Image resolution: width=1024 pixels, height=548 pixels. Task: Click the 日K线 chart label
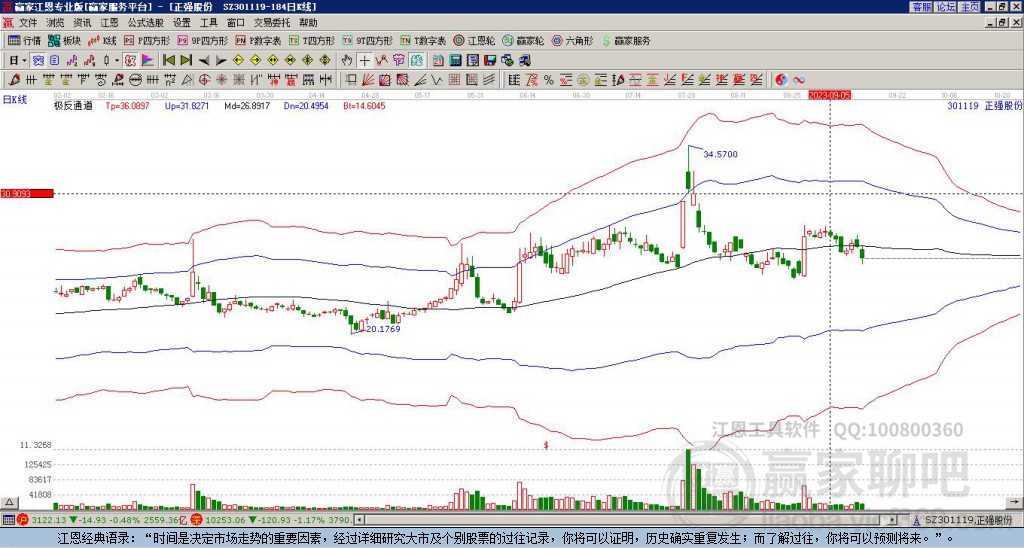[14, 99]
